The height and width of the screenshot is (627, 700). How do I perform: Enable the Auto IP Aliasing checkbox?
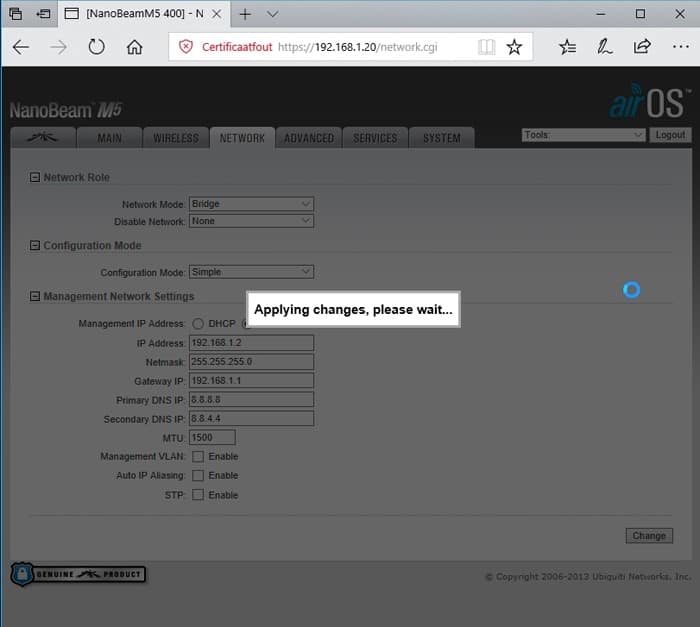198,475
